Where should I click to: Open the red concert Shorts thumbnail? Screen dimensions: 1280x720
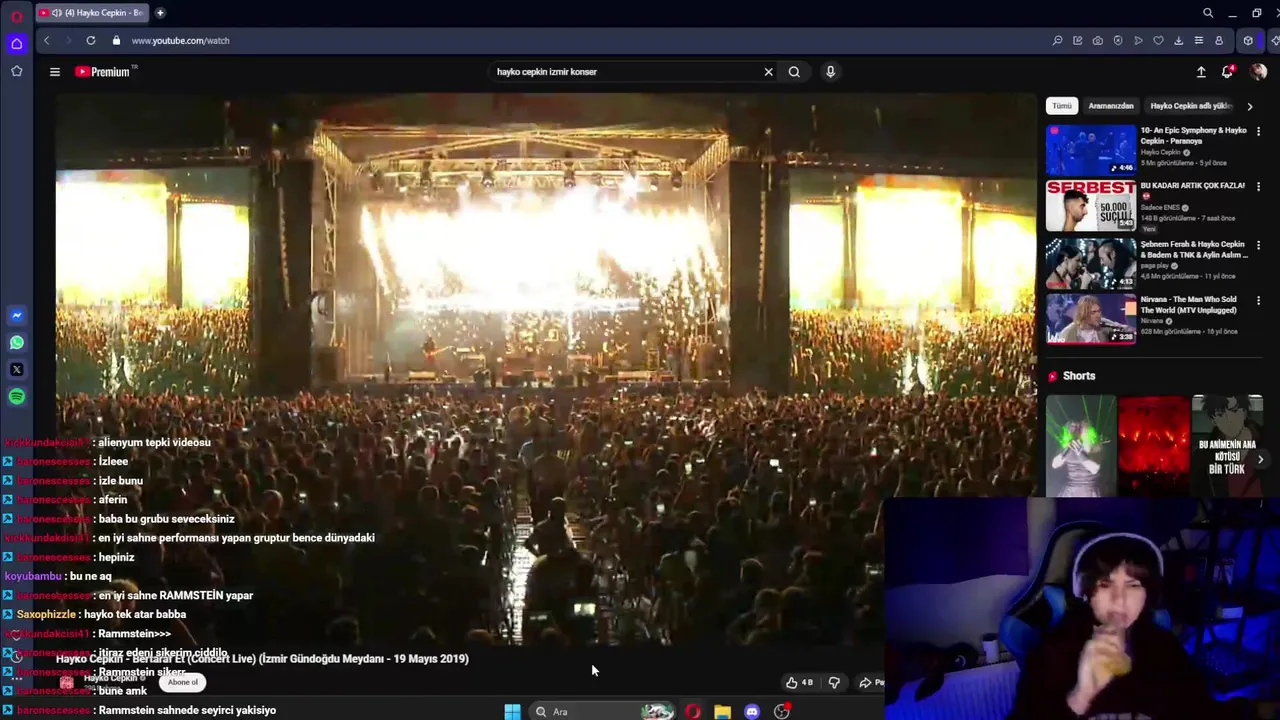[x=1154, y=446]
